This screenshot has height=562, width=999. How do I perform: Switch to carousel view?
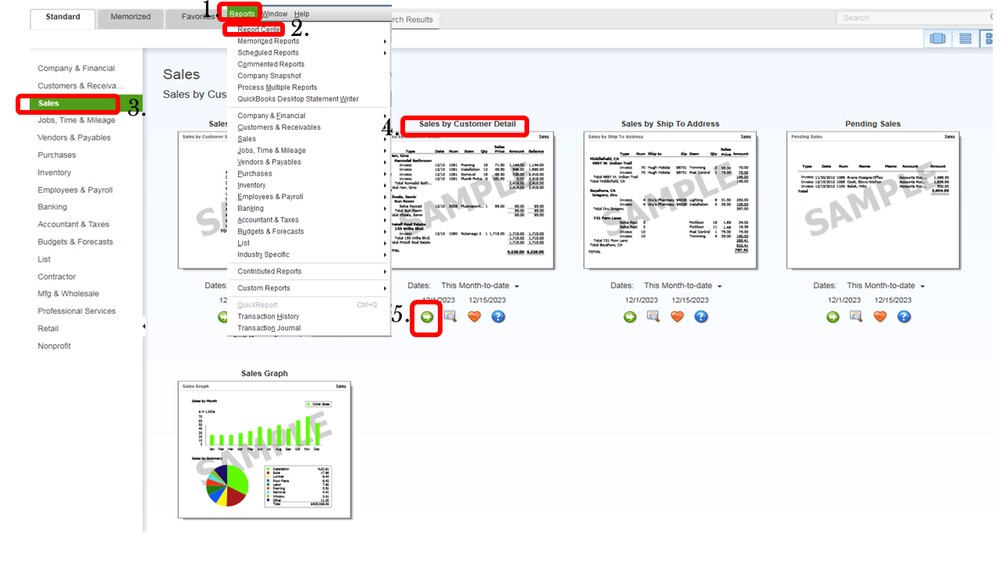click(937, 39)
